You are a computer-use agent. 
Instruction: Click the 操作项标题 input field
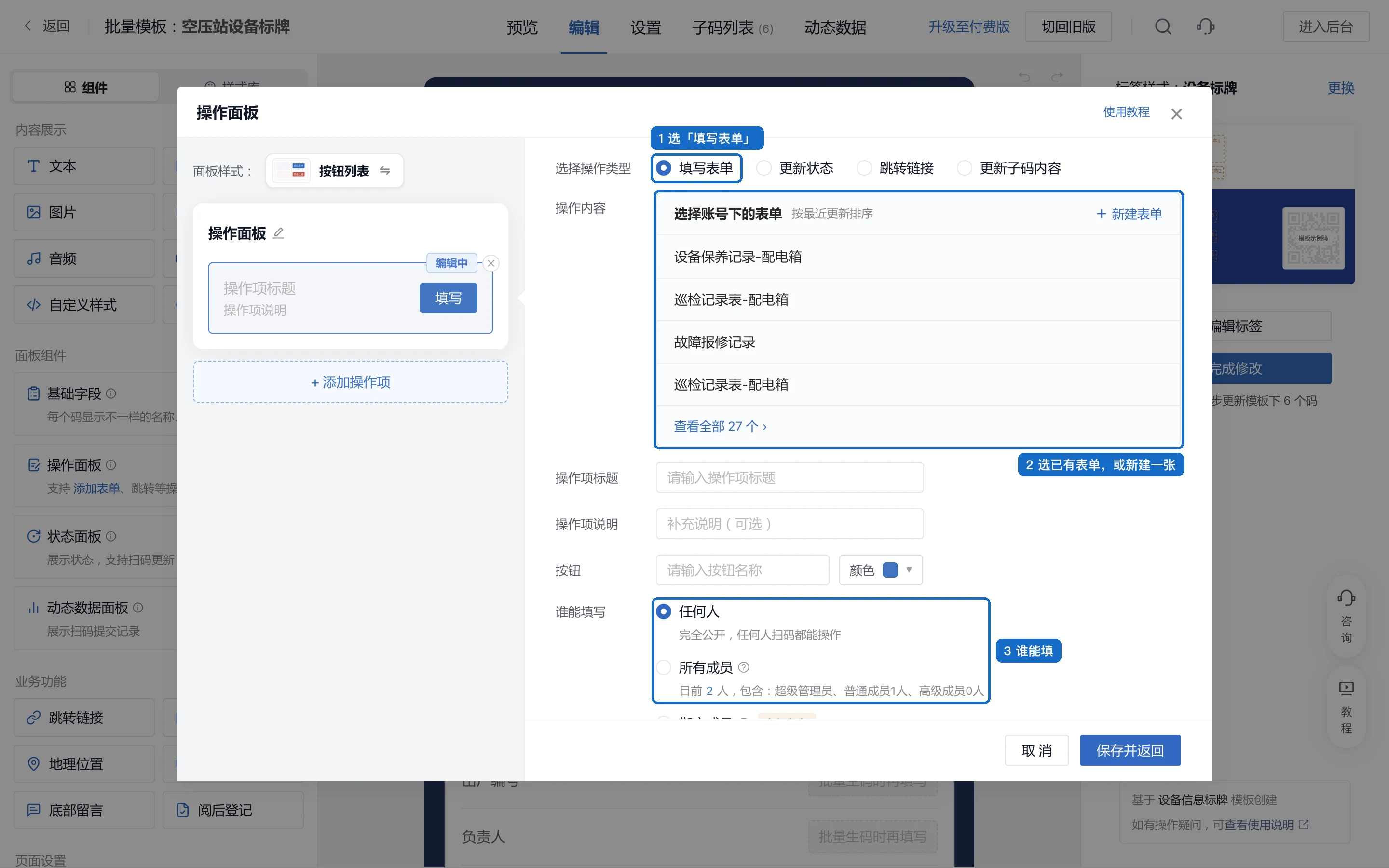[790, 477]
